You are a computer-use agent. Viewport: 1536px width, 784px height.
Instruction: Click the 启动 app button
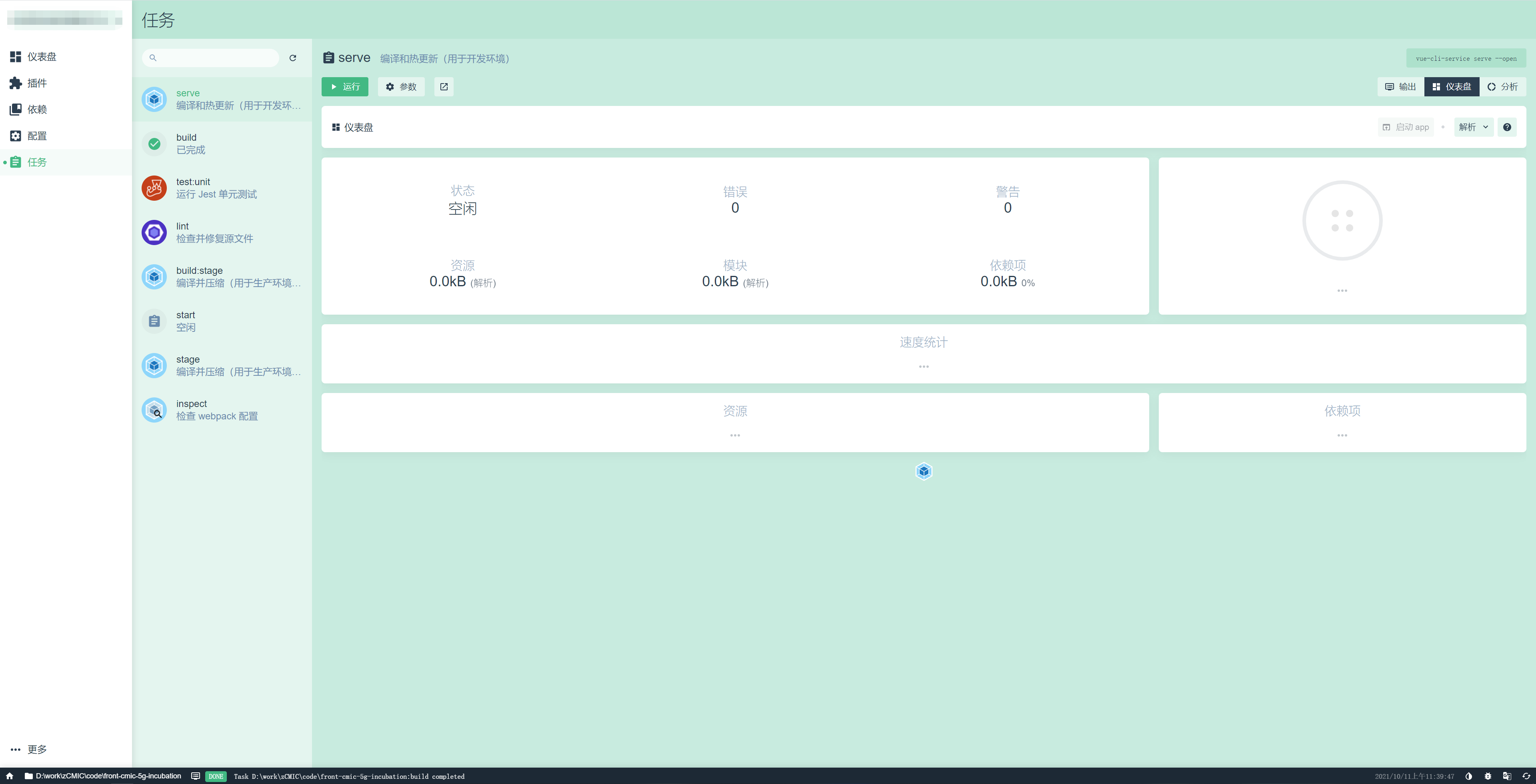1406,127
